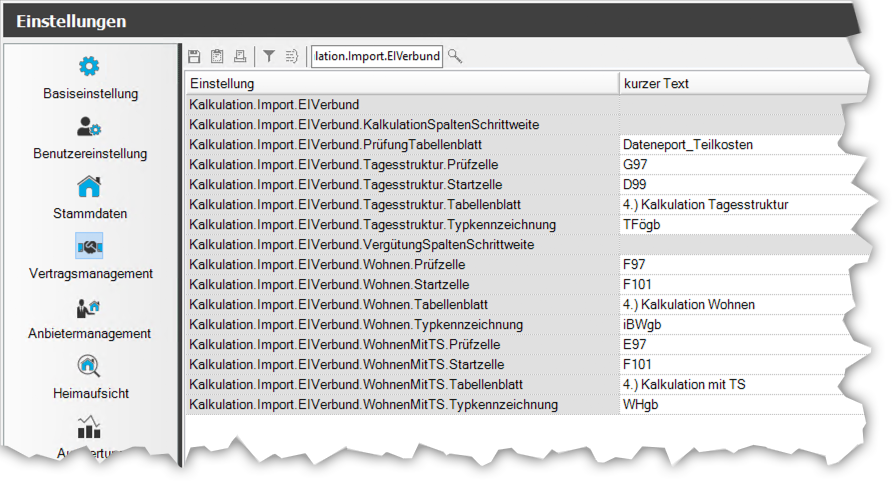Open Benutzereinstellung in the sidebar

pos(90,138)
